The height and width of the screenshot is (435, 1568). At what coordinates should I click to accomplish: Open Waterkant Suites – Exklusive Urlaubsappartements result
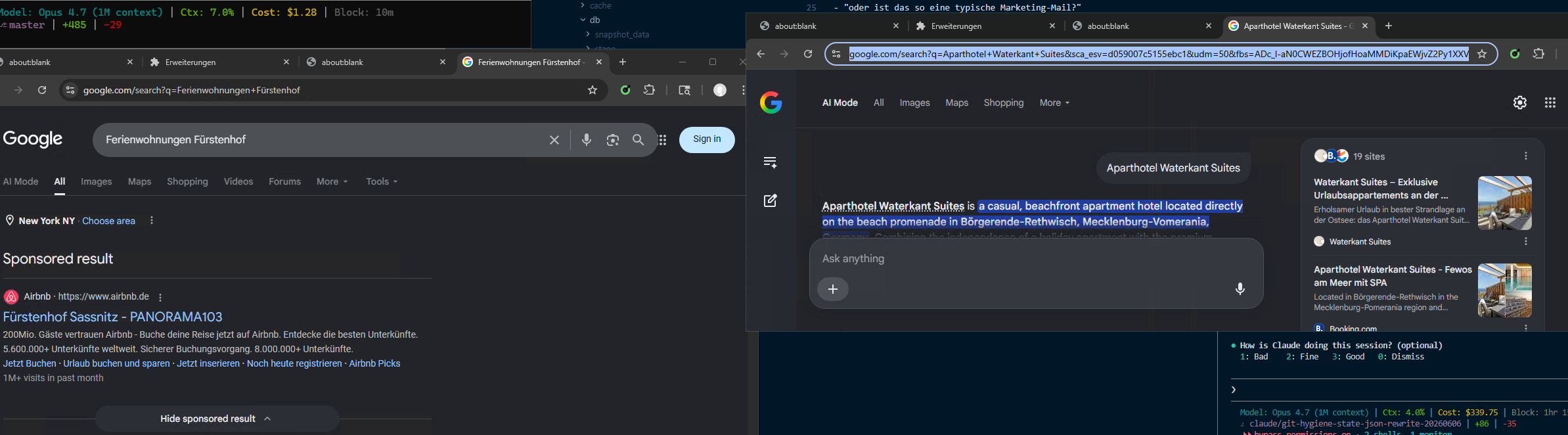click(x=1381, y=189)
